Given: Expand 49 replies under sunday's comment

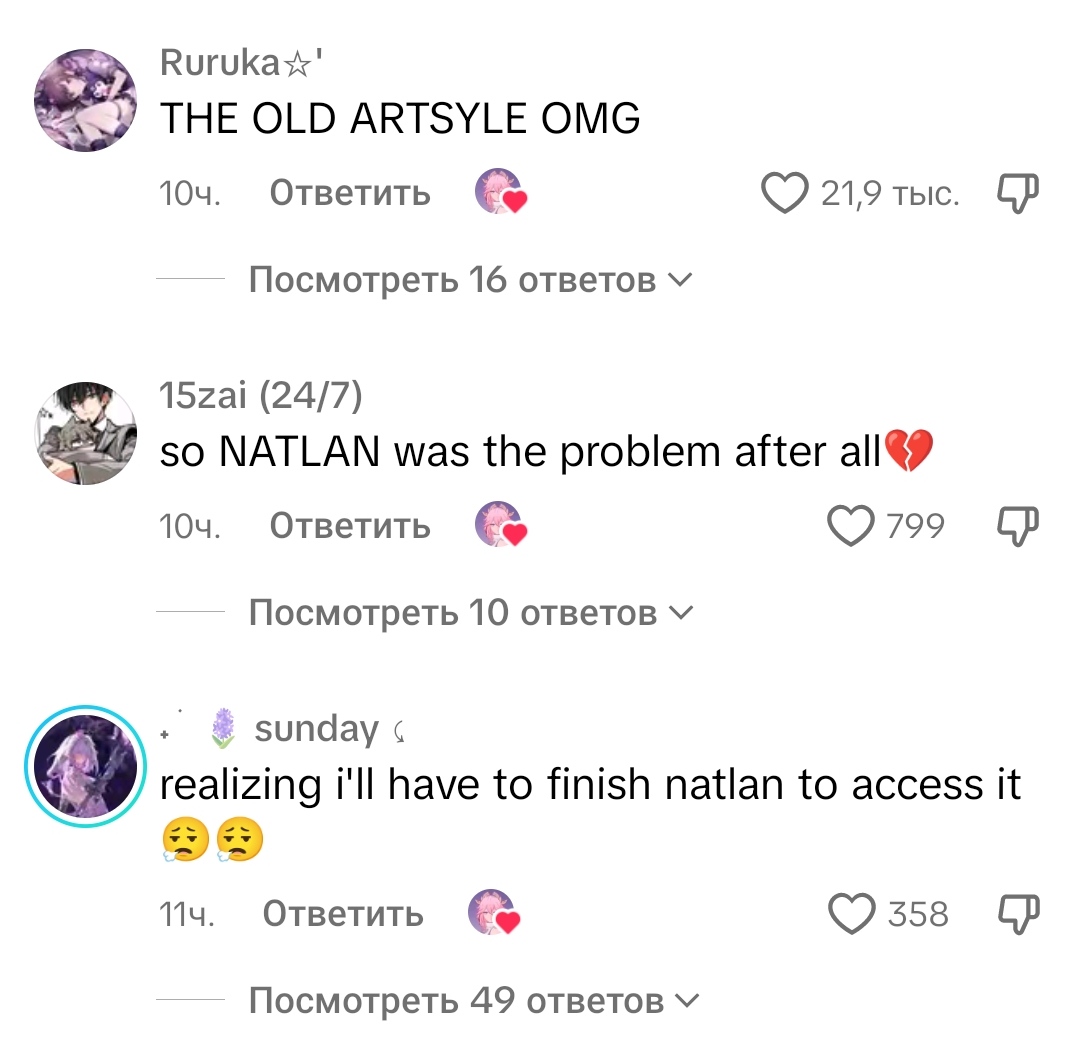Looking at the screenshot, I should [475, 1000].
